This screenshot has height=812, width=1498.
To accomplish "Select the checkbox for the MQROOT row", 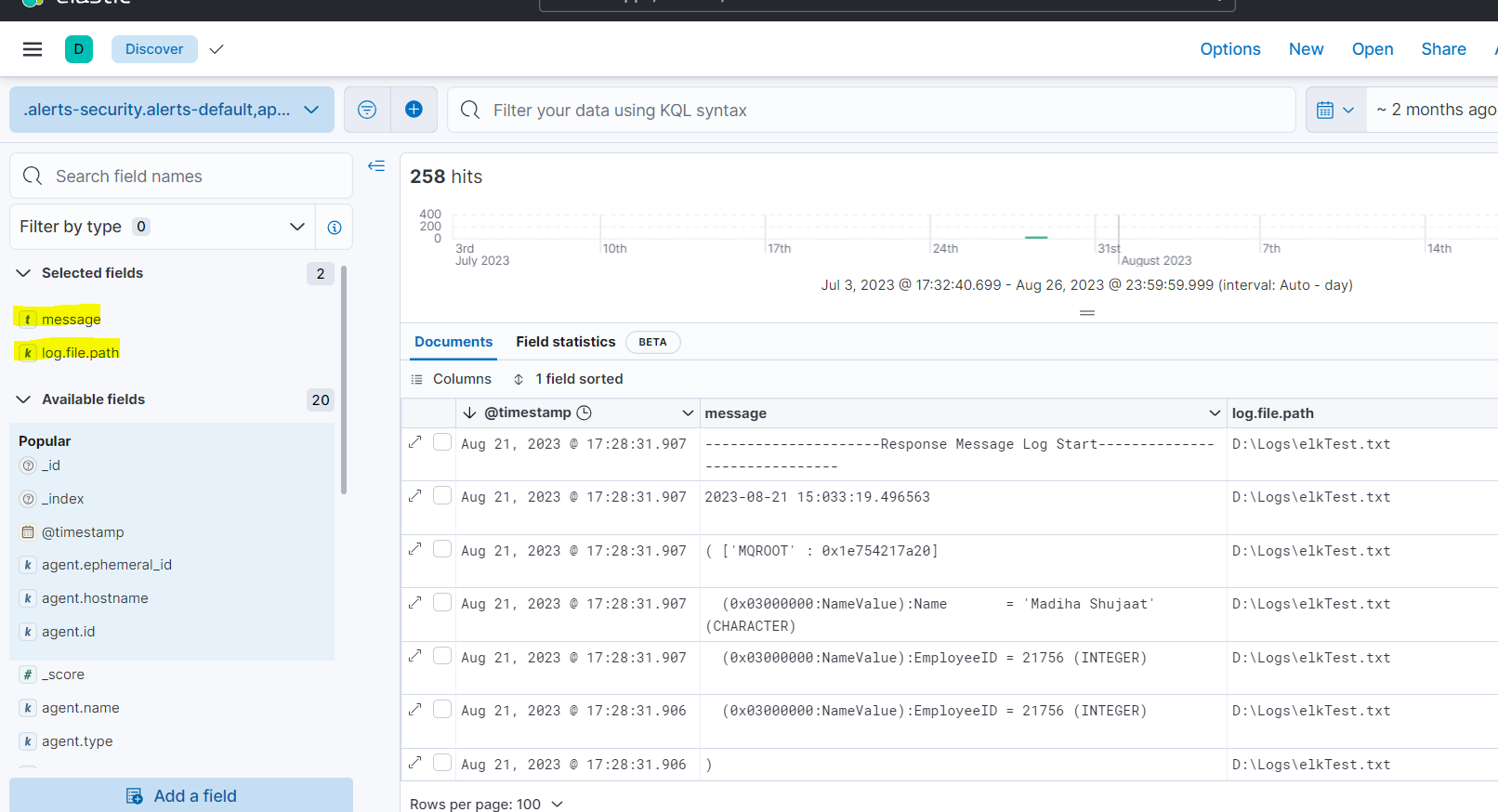I will pyautogui.click(x=442, y=549).
